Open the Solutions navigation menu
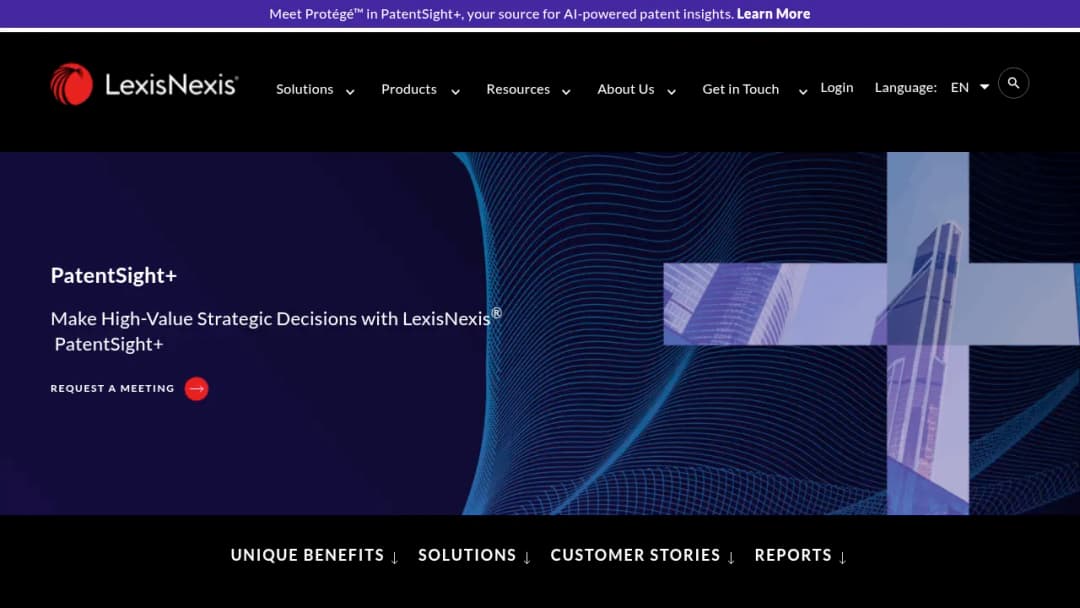Image resolution: width=1080 pixels, height=608 pixels. coord(304,89)
